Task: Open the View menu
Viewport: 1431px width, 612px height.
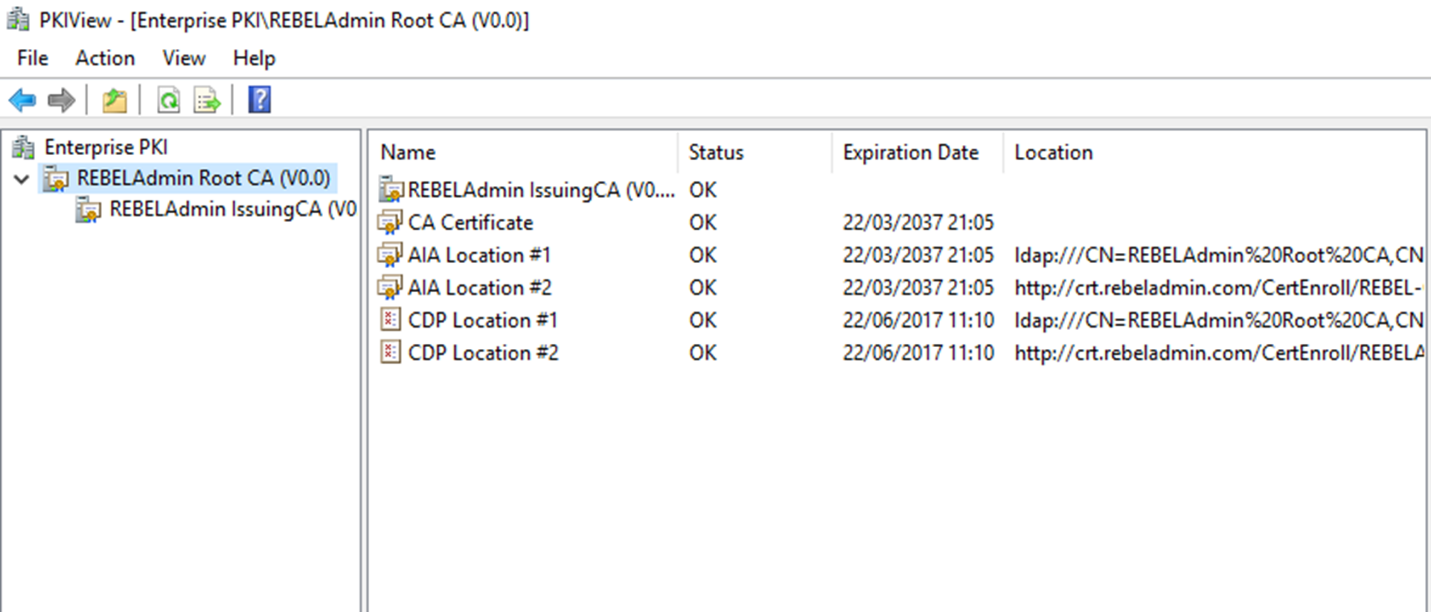Action: pyautogui.click(x=184, y=58)
